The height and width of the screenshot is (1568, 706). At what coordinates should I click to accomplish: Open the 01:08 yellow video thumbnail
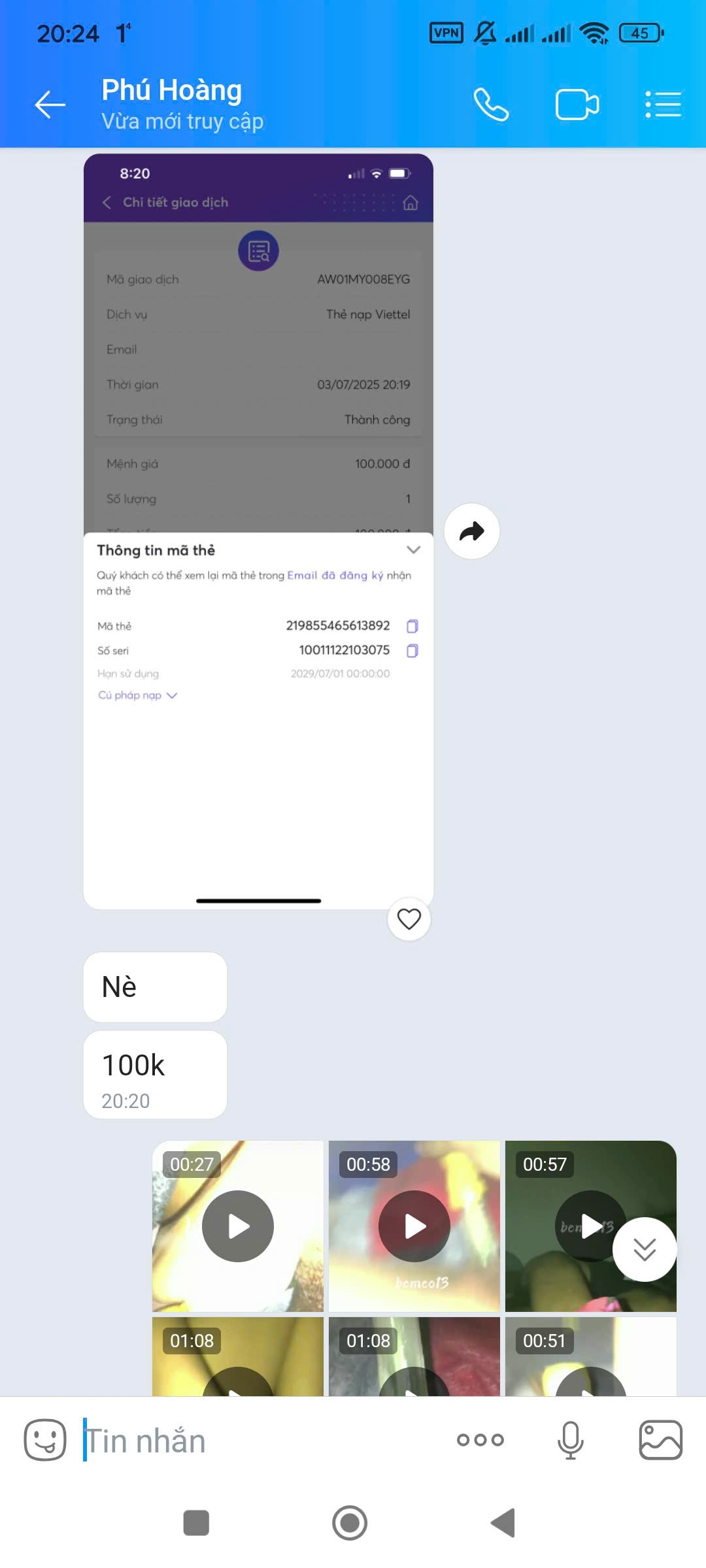238,1358
